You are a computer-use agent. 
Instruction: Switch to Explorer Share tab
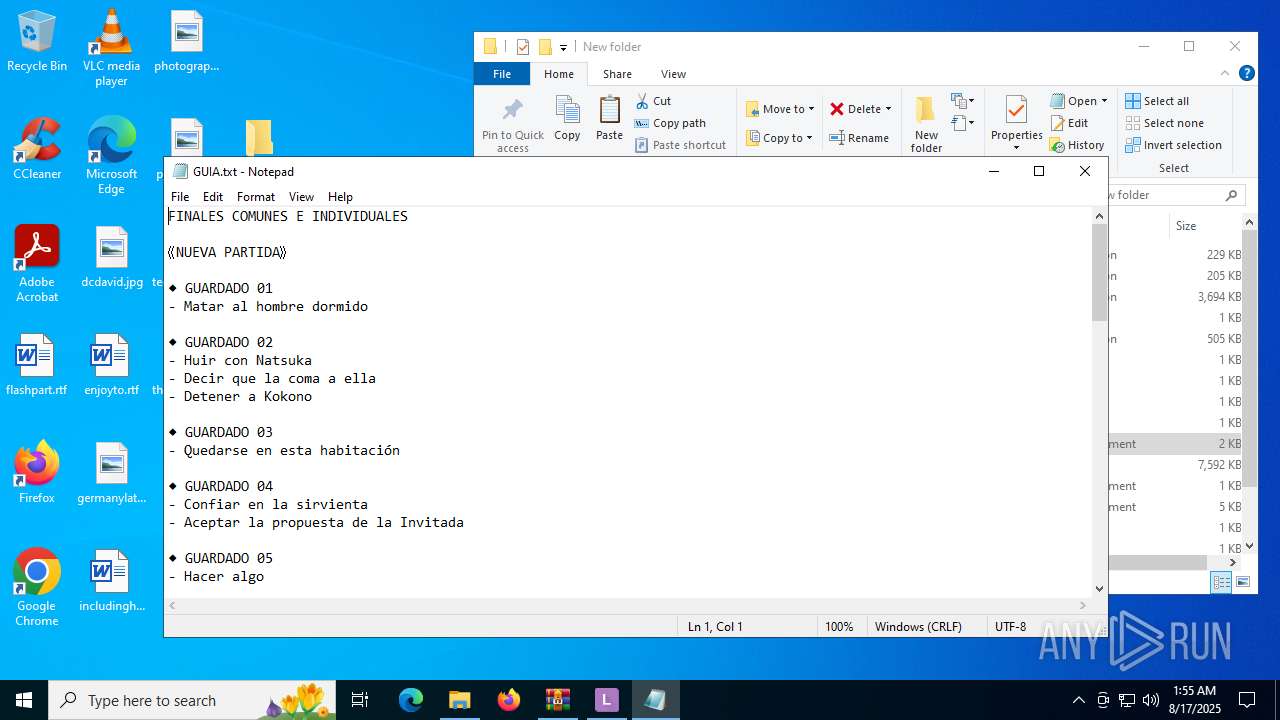617,74
